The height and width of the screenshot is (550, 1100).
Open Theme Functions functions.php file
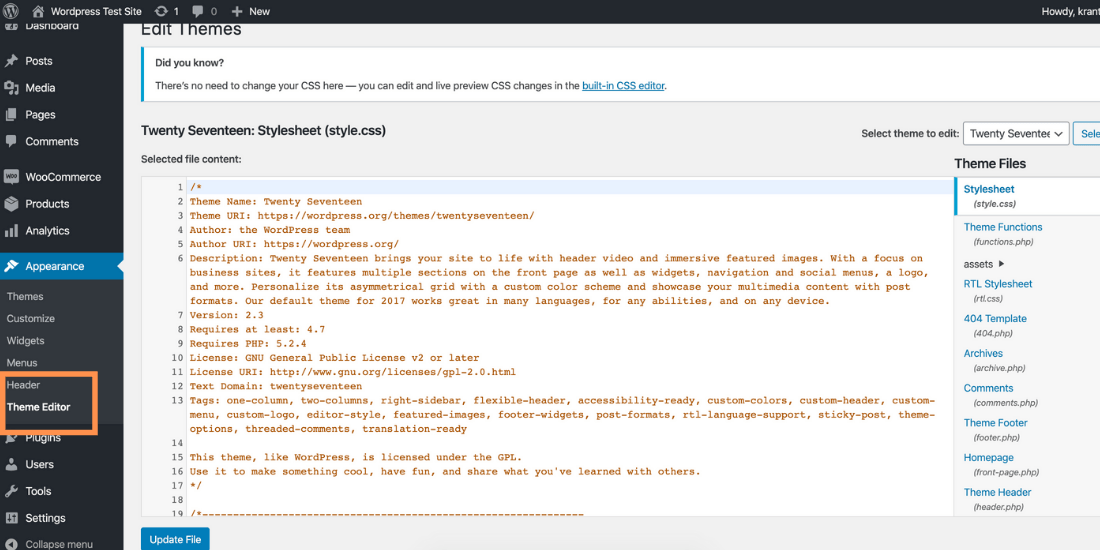tap(1003, 227)
